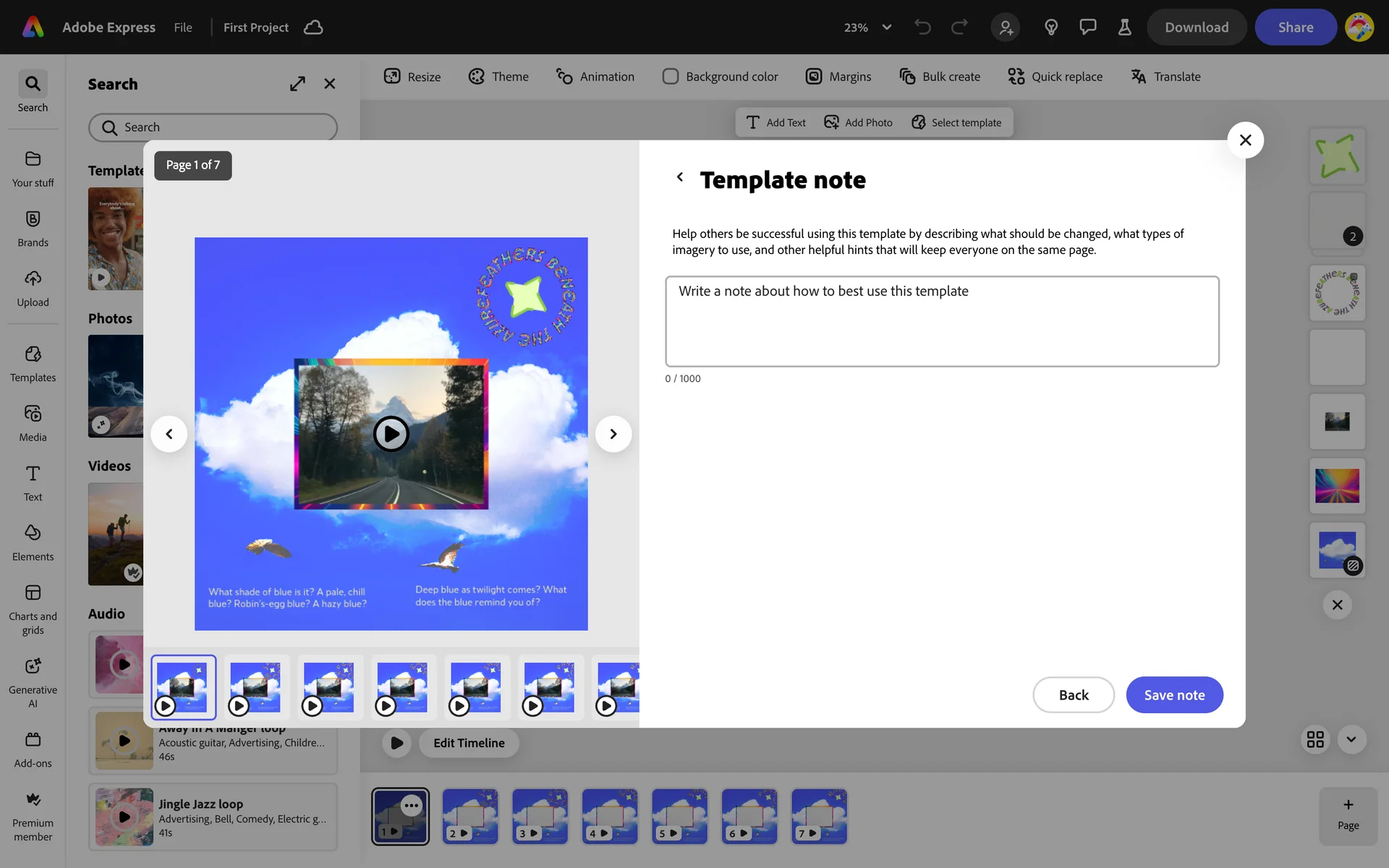The height and width of the screenshot is (868, 1389).
Task: Open the File menu
Action: [x=183, y=27]
